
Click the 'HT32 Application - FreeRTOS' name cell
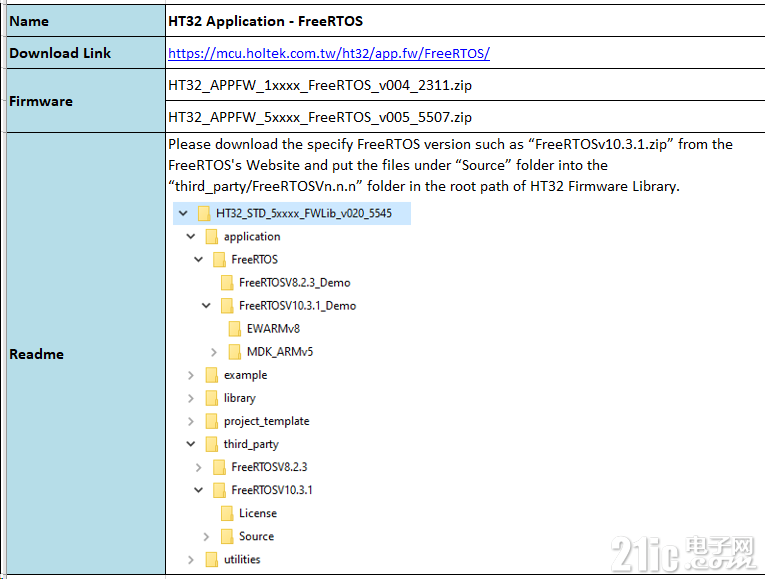pos(465,21)
